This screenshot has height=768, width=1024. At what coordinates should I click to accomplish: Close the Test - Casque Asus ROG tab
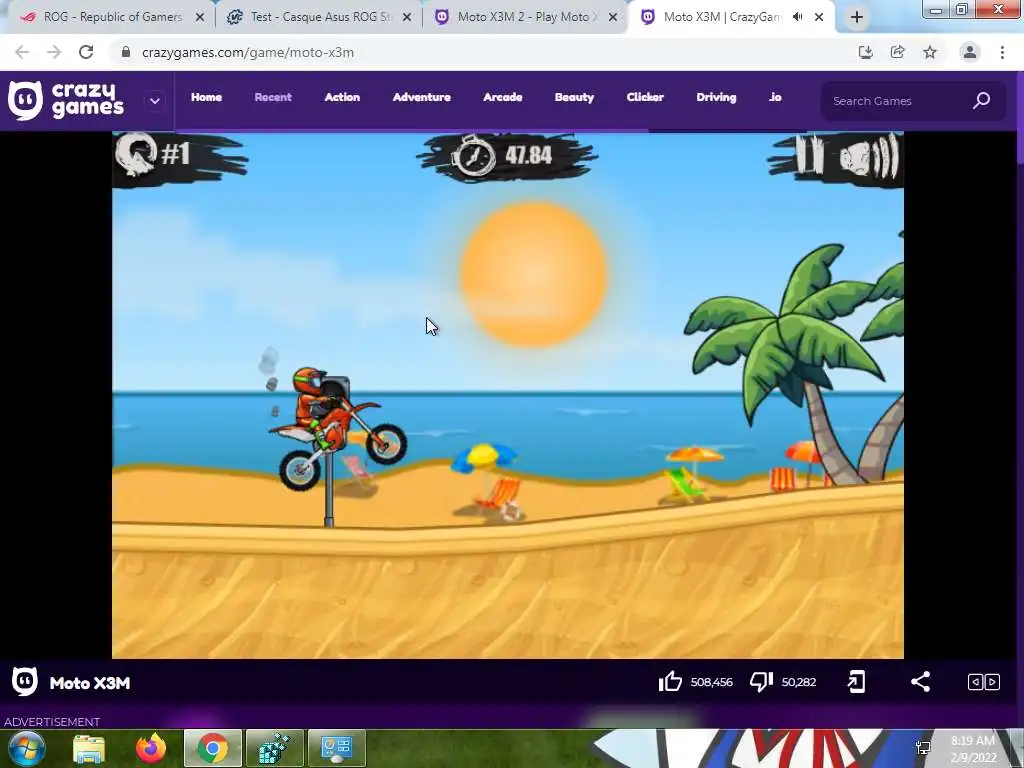click(x=407, y=18)
